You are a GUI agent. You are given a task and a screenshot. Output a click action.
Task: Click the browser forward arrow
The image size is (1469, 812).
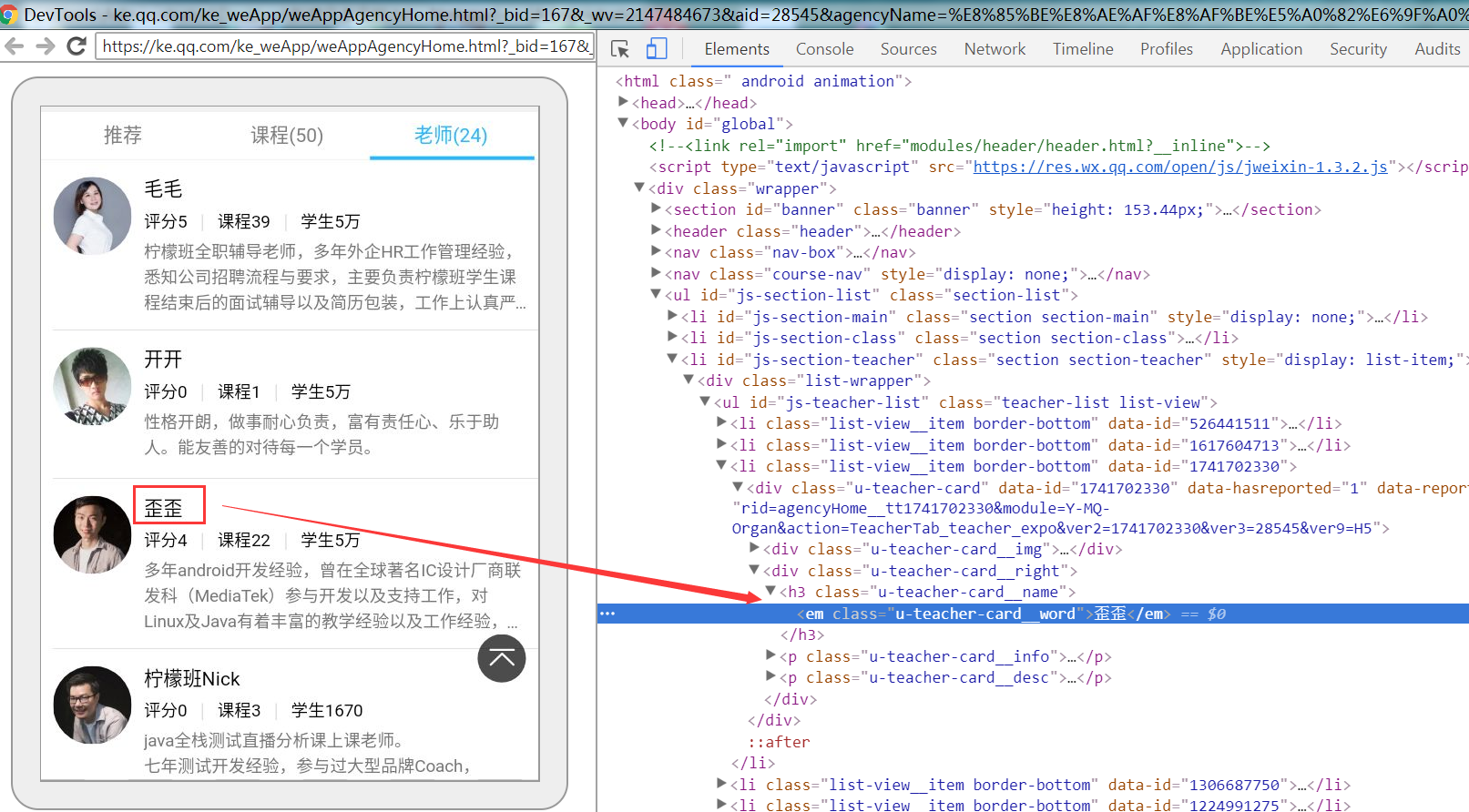pos(45,46)
